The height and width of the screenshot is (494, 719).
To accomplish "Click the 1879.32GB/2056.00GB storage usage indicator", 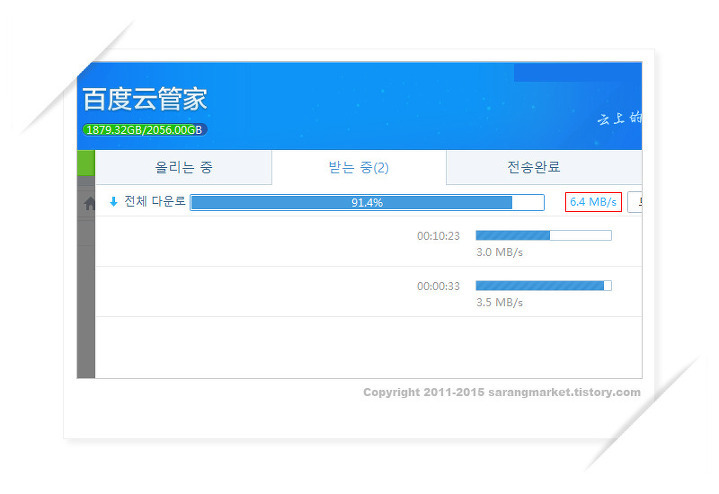I will tap(144, 130).
